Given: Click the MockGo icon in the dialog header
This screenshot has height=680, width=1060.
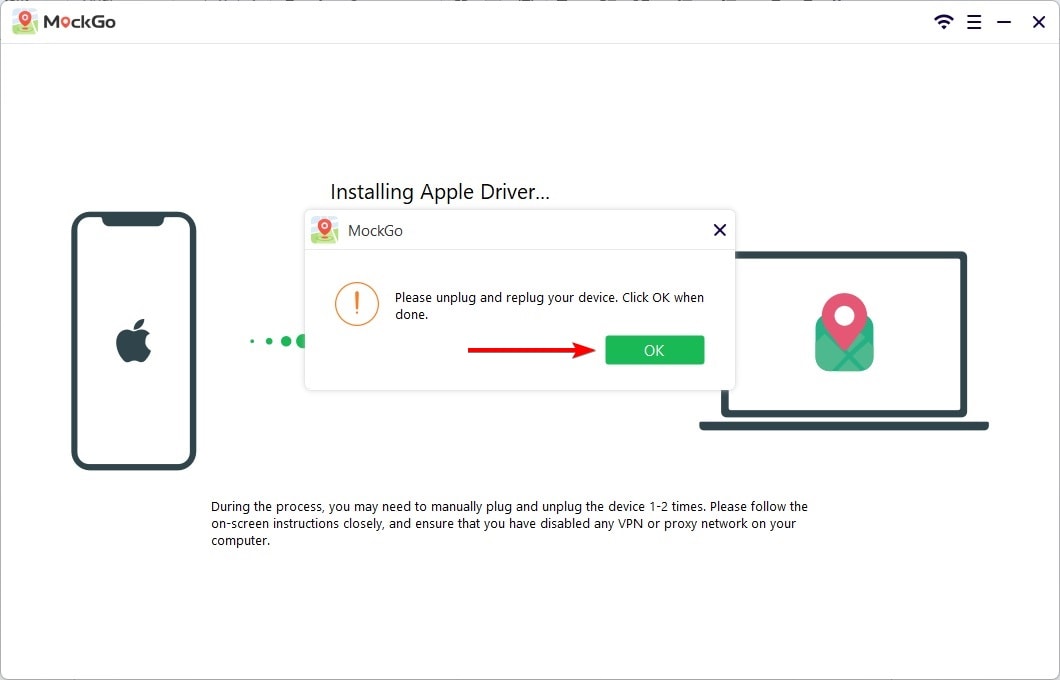Looking at the screenshot, I should pos(324,230).
